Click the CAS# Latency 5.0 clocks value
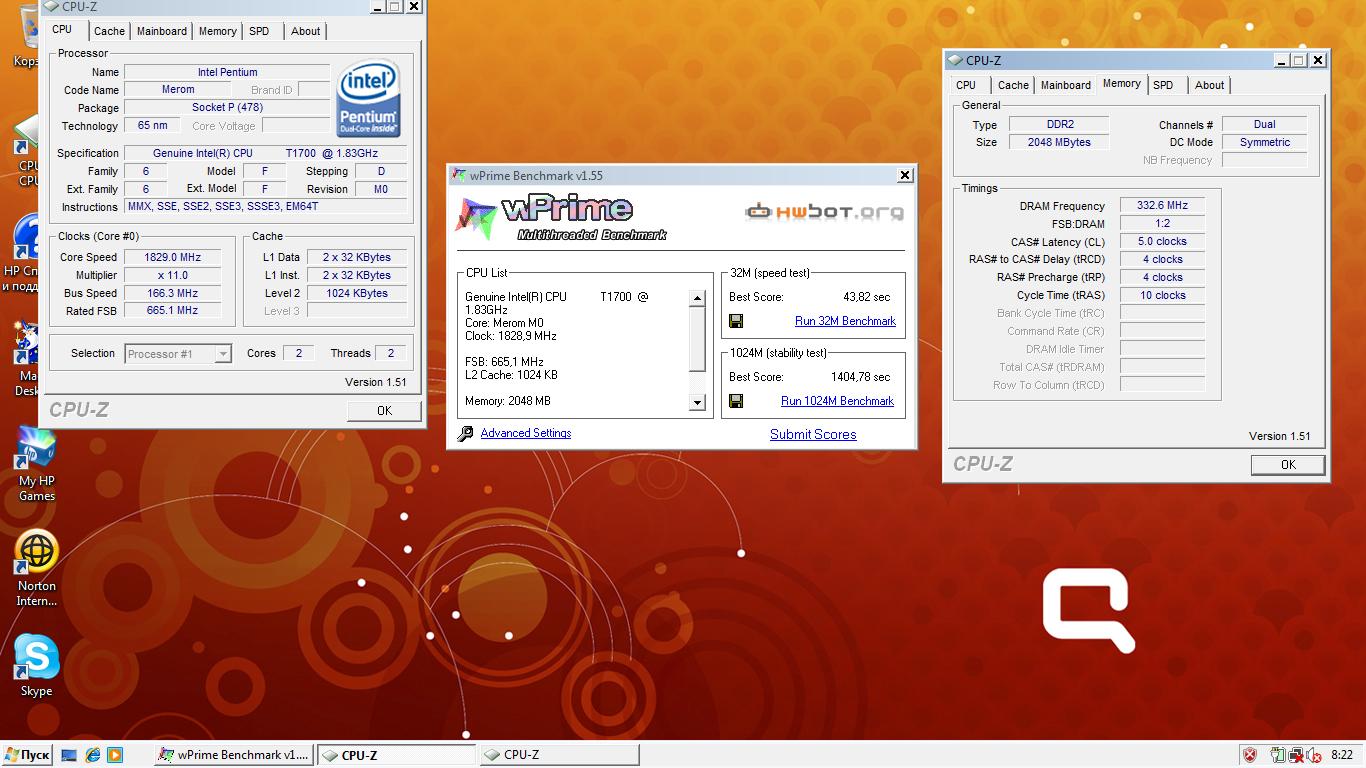The width and height of the screenshot is (1366, 768). click(x=1162, y=241)
